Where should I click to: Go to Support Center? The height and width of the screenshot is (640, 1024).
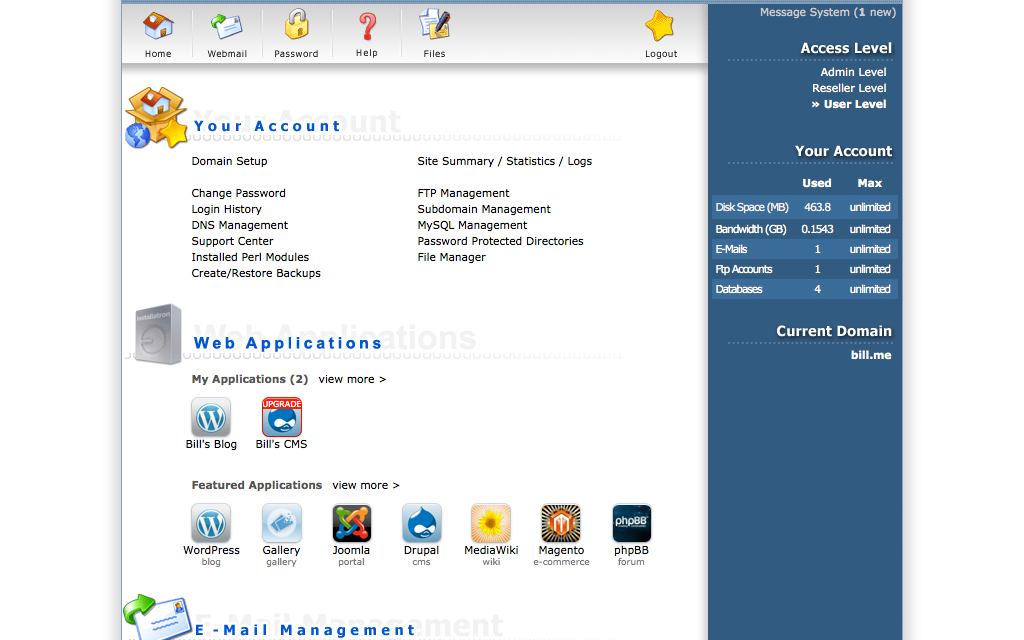point(232,242)
